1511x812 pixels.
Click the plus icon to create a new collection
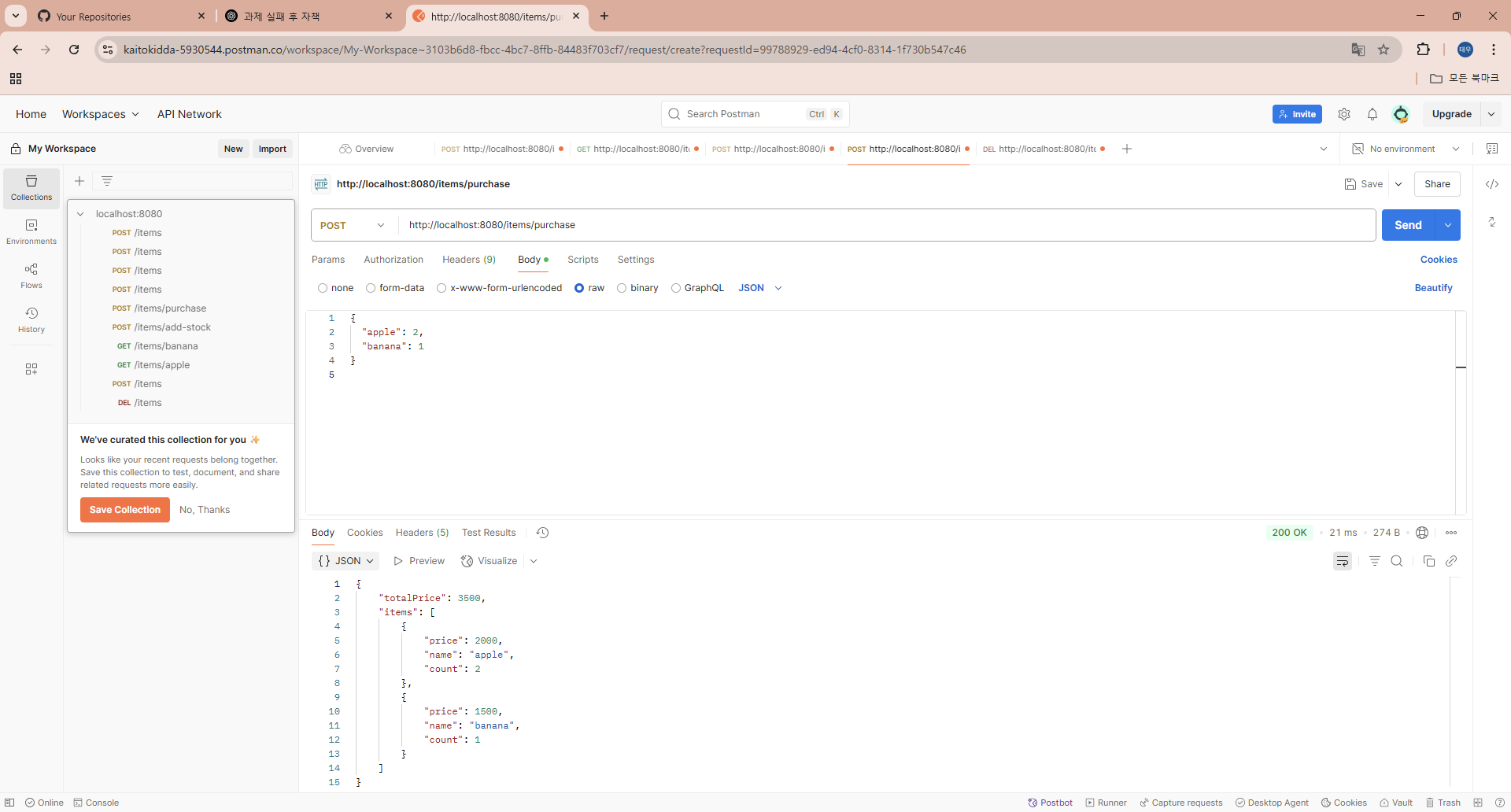pos(79,181)
